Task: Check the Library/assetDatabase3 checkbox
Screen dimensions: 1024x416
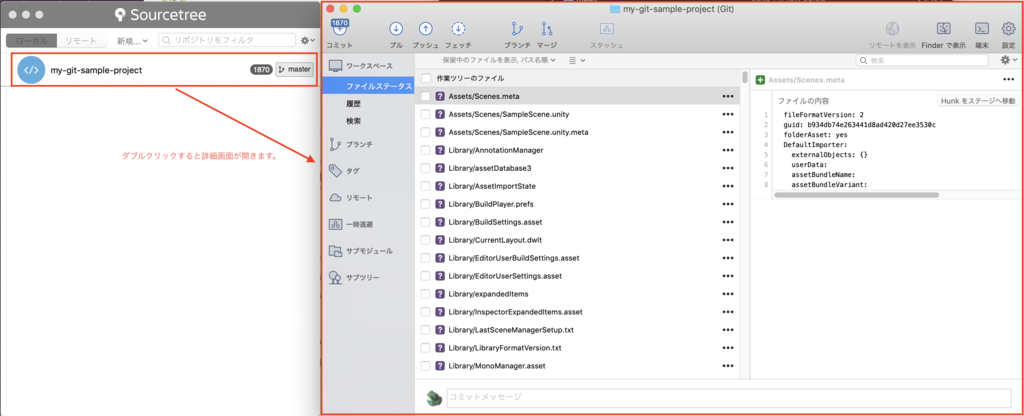Action: point(426,168)
